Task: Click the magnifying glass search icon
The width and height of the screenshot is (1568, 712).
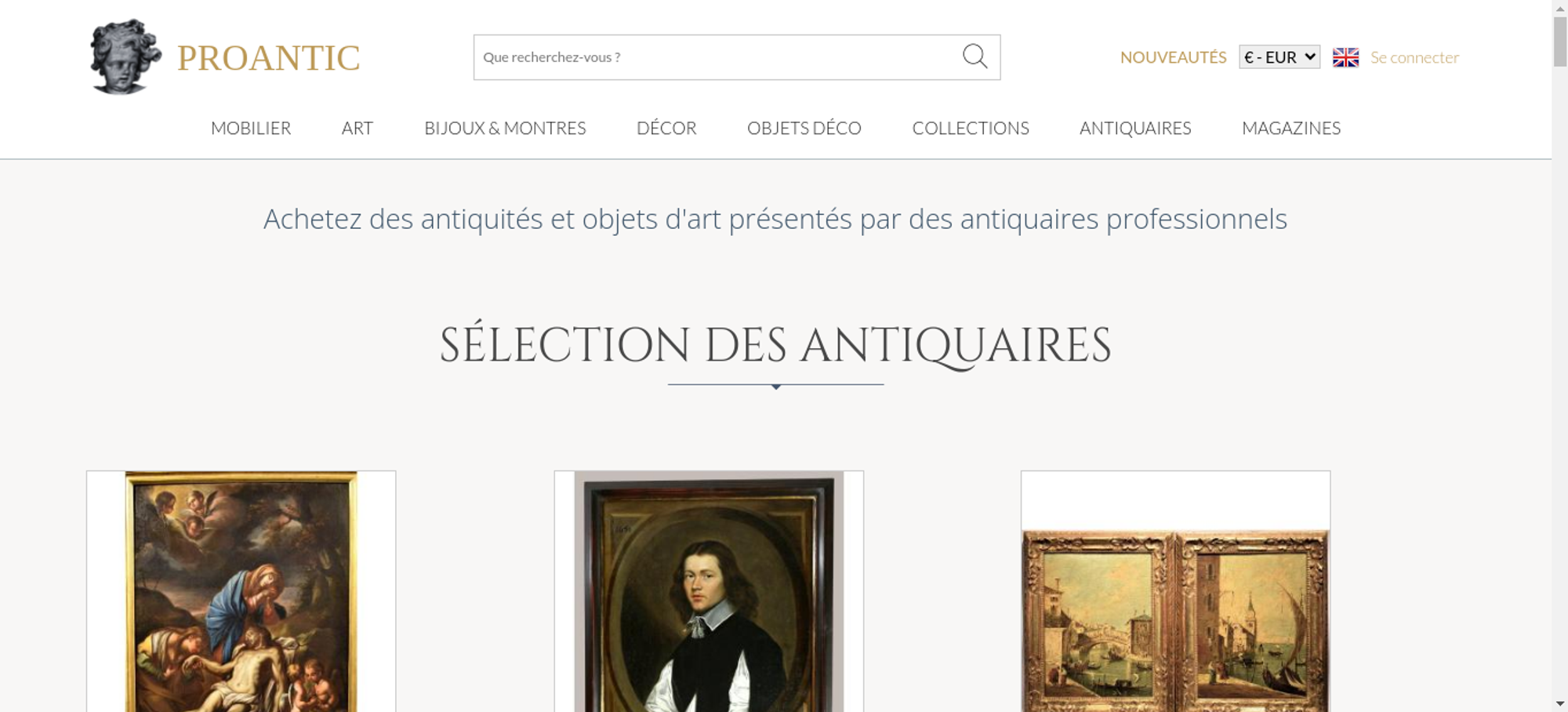Action: pyautogui.click(x=975, y=56)
